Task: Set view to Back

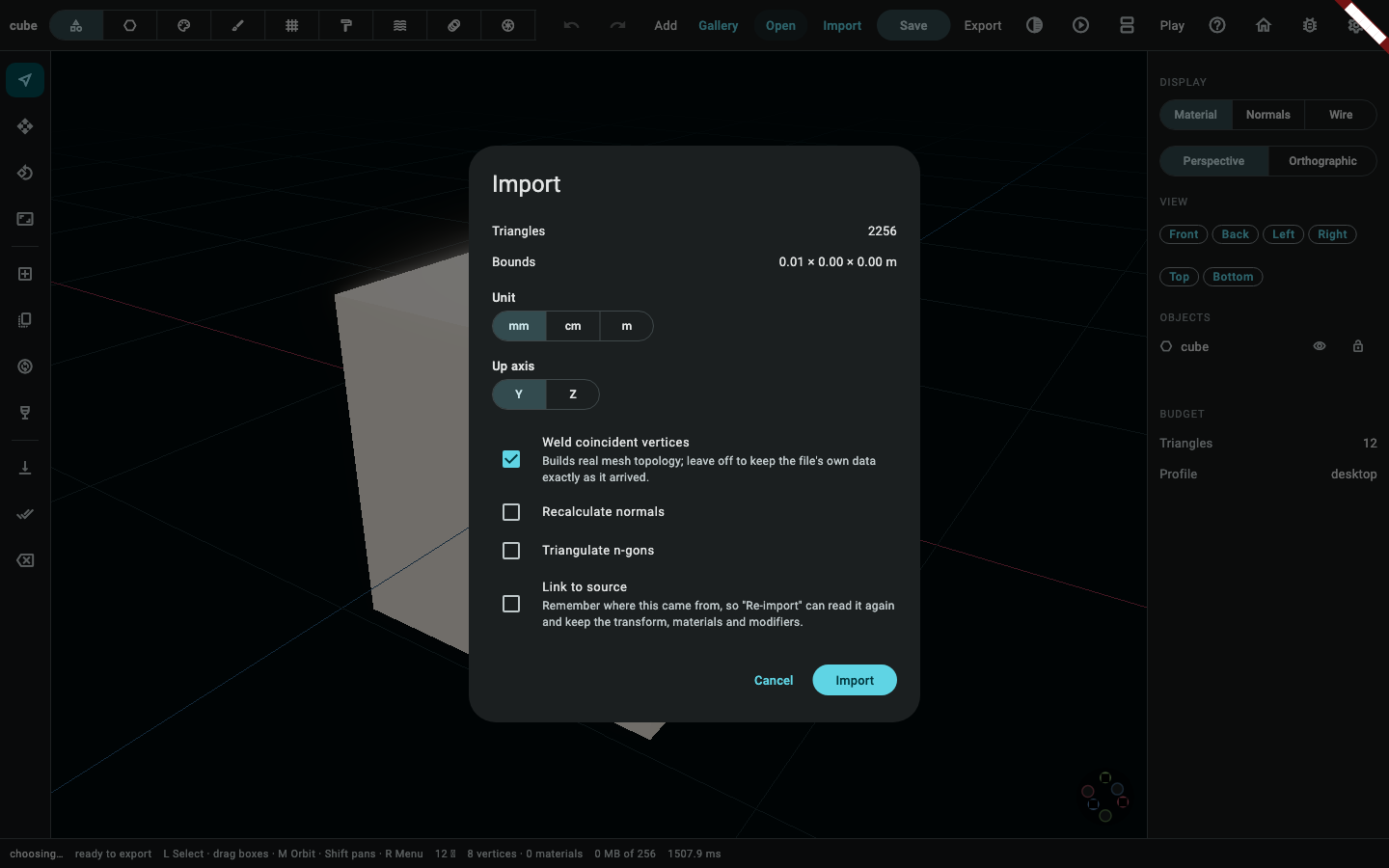Action: pyautogui.click(x=1236, y=234)
